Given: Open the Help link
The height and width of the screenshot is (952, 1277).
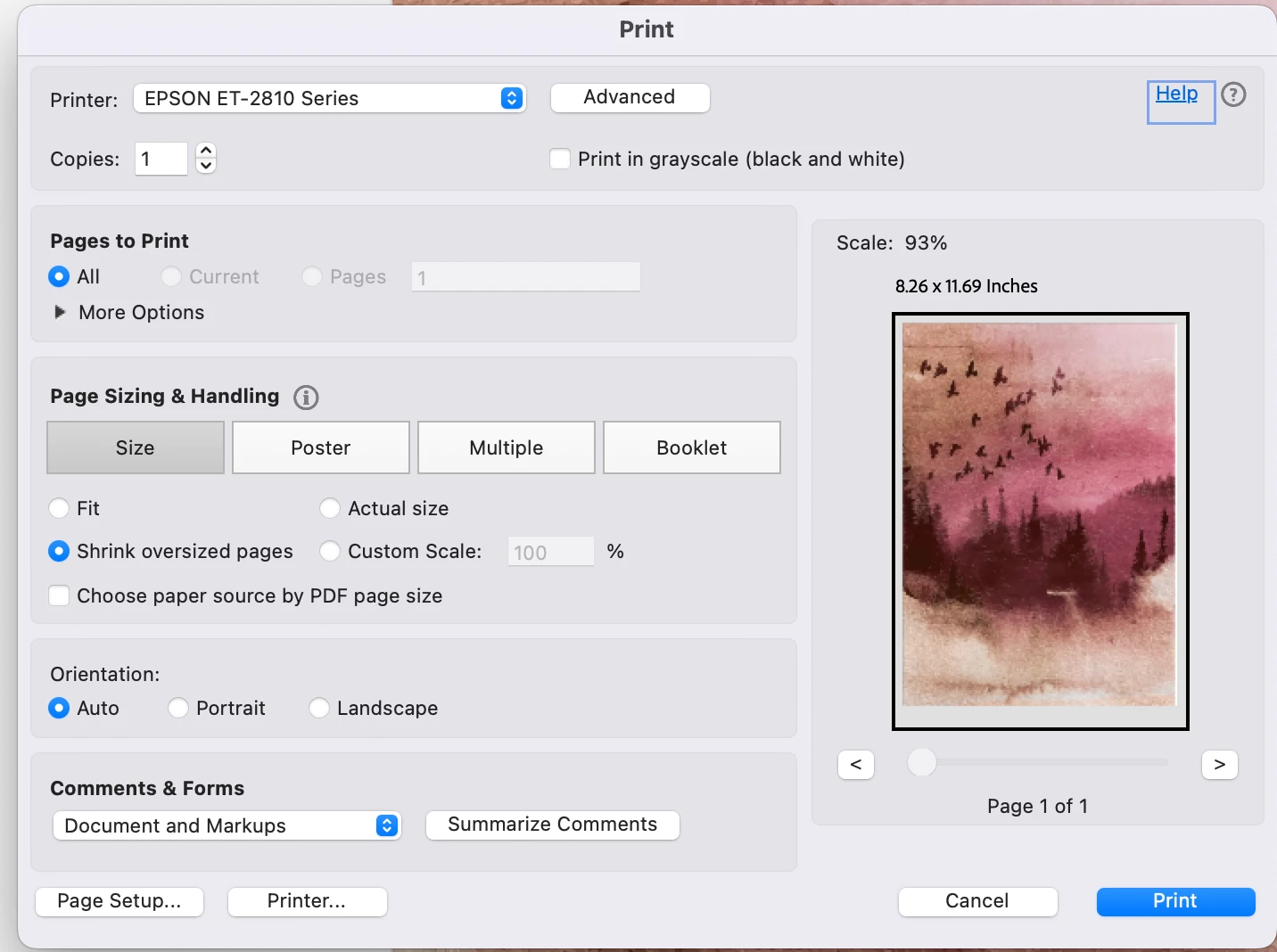Looking at the screenshot, I should pos(1176,94).
